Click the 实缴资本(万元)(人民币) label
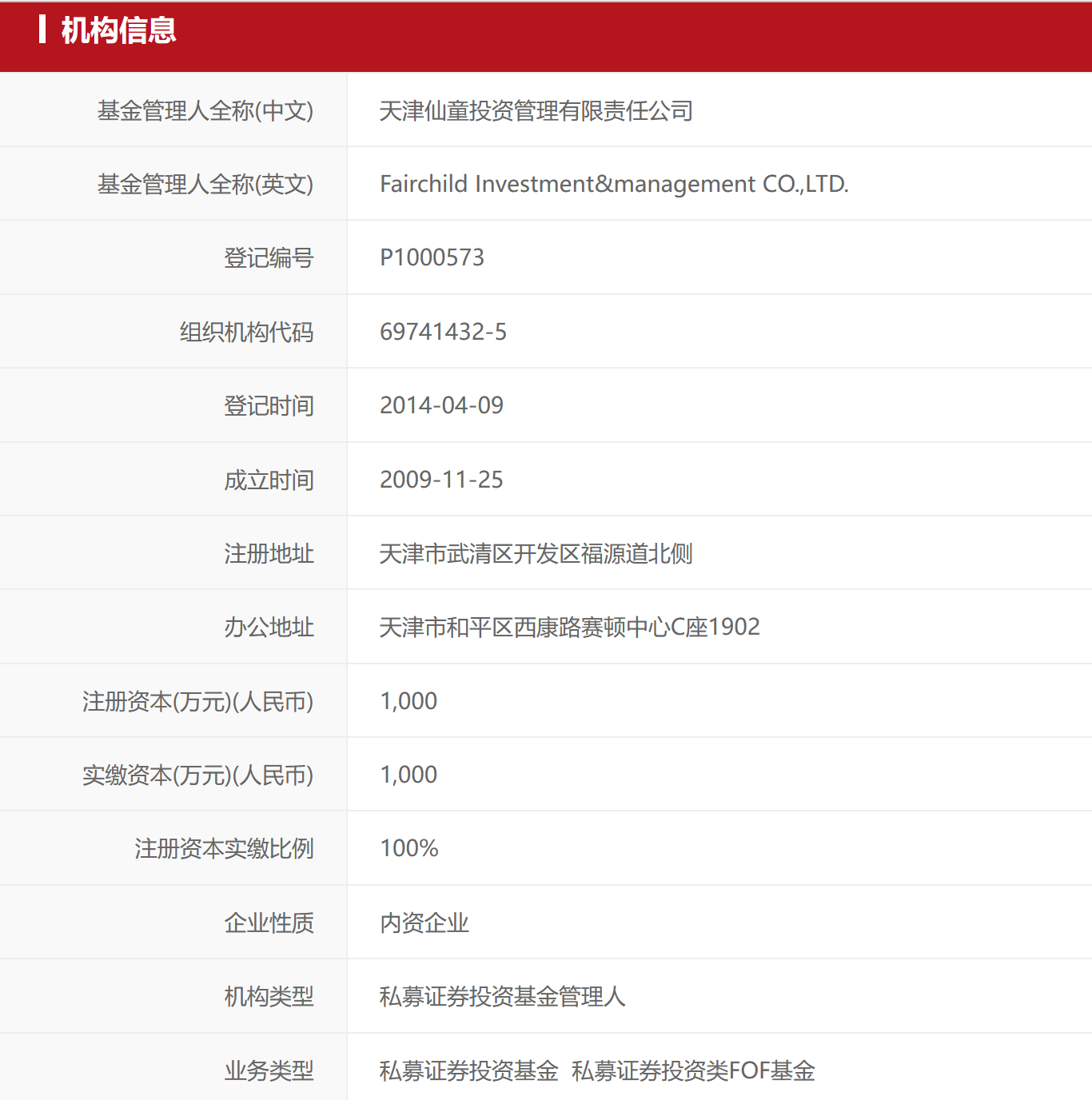 (x=197, y=775)
